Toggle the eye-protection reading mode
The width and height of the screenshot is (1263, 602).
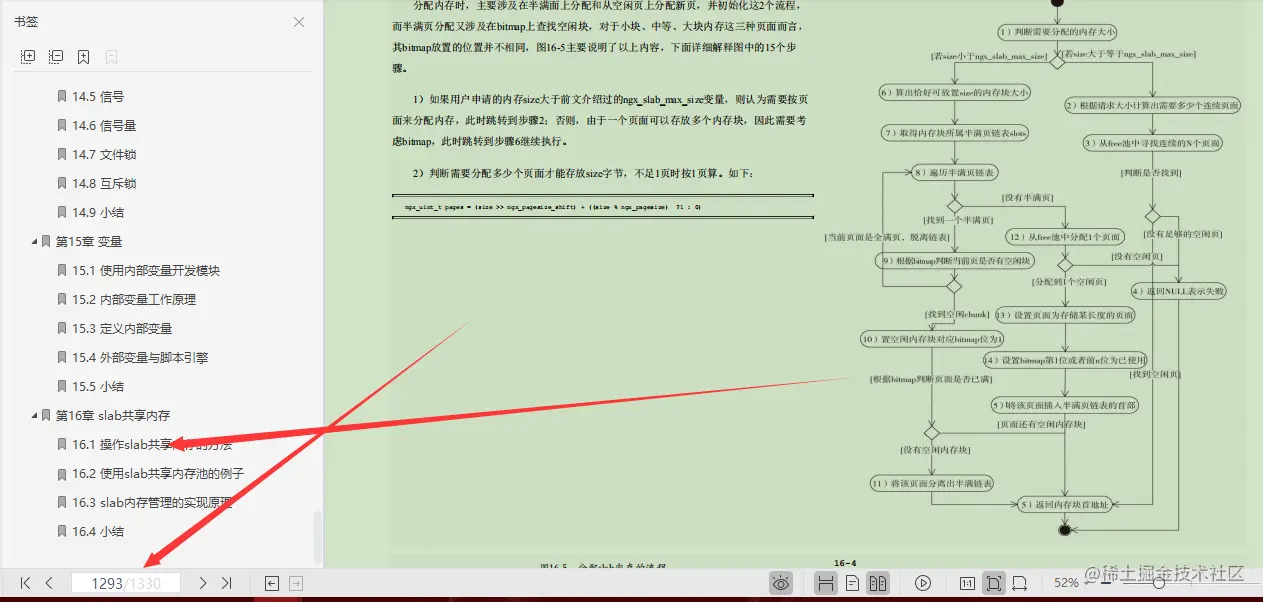pyautogui.click(x=781, y=583)
